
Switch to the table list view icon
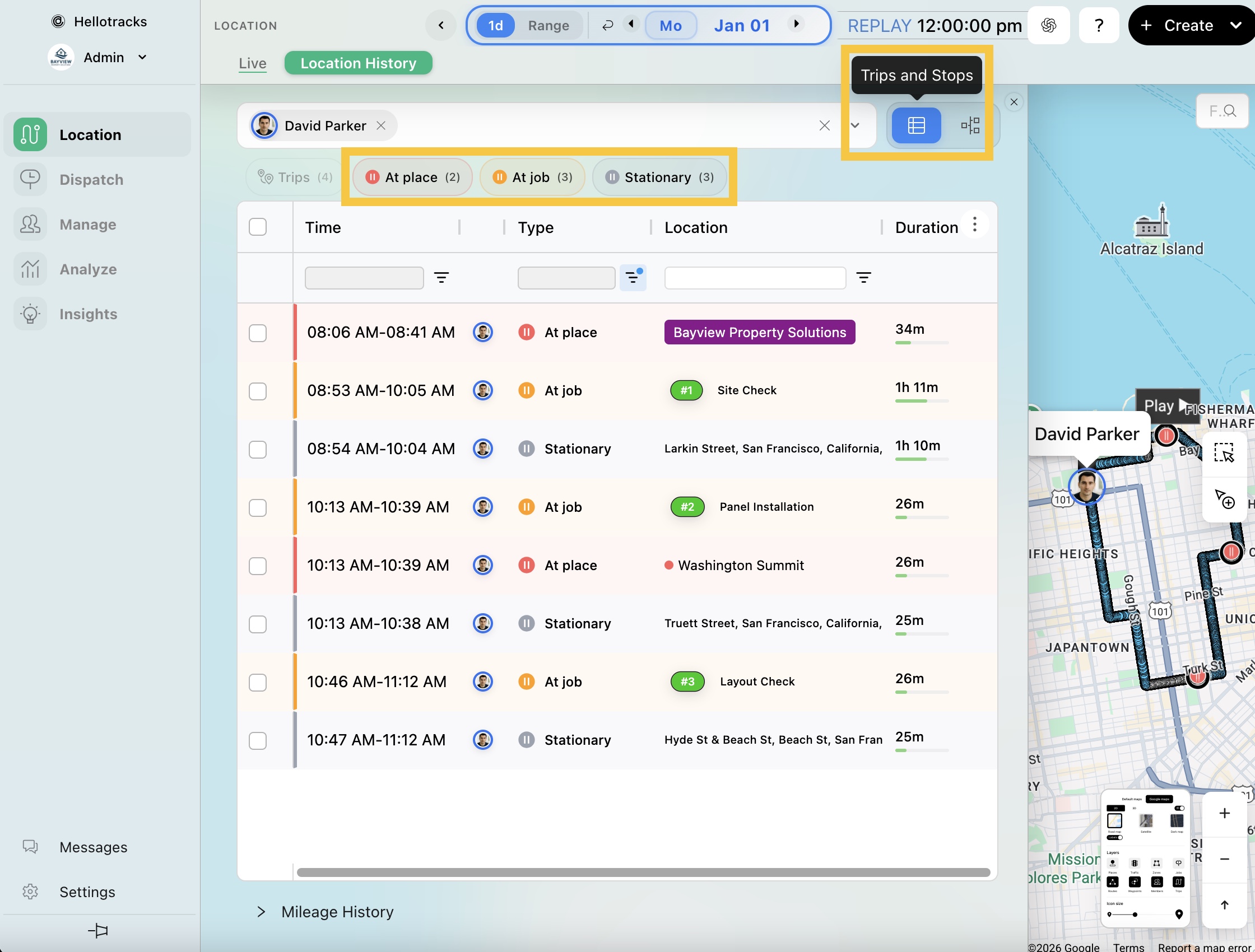[x=915, y=125]
